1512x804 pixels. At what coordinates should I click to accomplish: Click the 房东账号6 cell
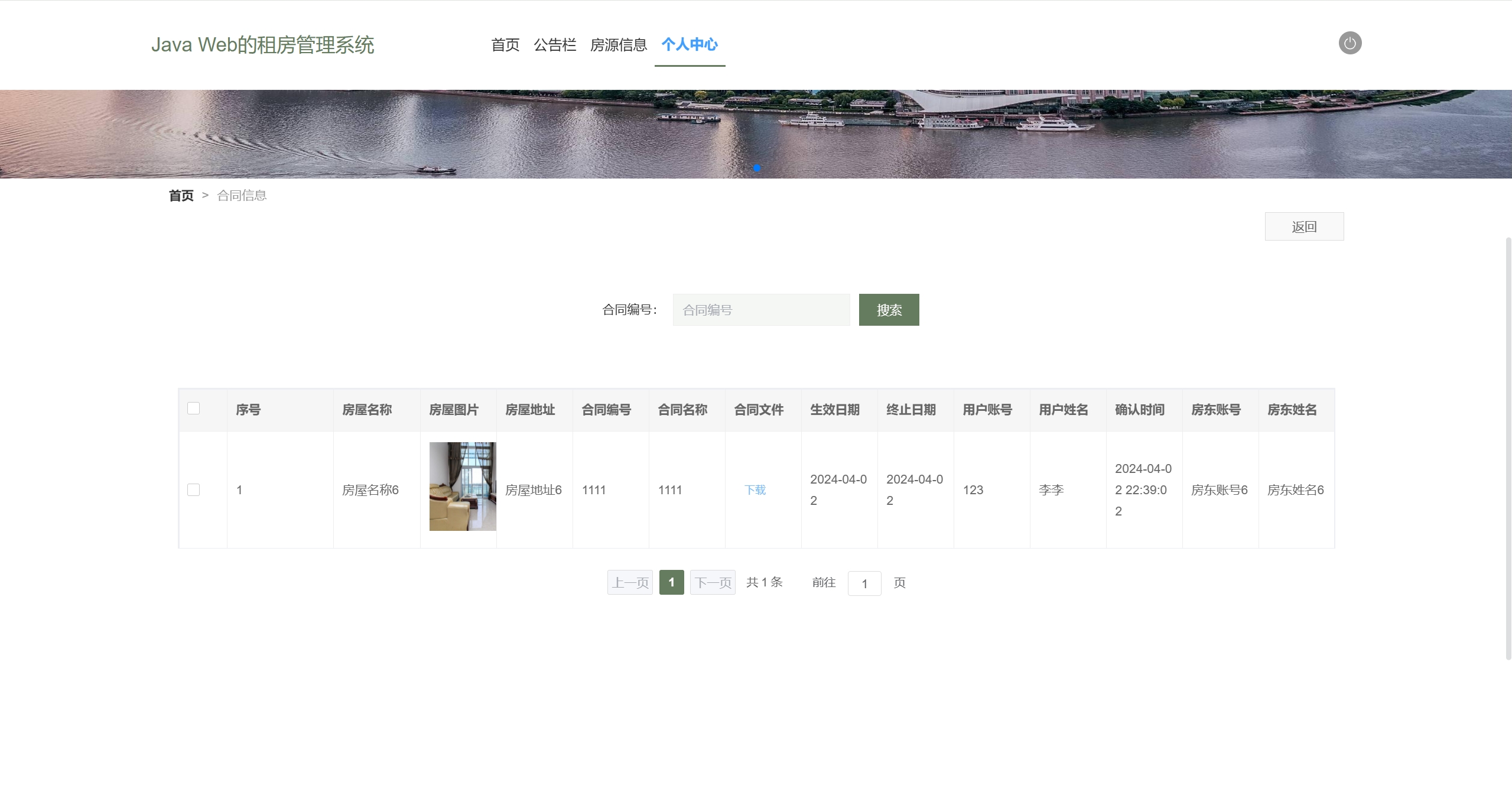point(1220,490)
